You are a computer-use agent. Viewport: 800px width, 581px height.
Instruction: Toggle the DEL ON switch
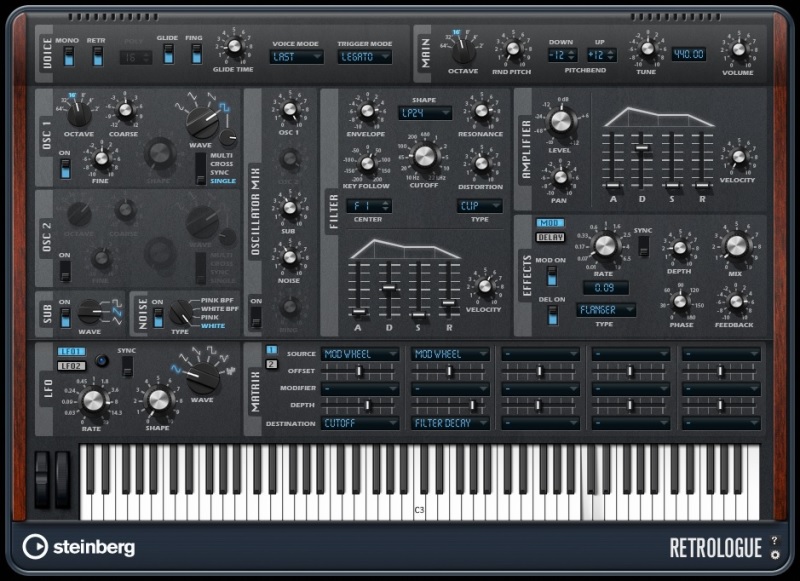[552, 316]
